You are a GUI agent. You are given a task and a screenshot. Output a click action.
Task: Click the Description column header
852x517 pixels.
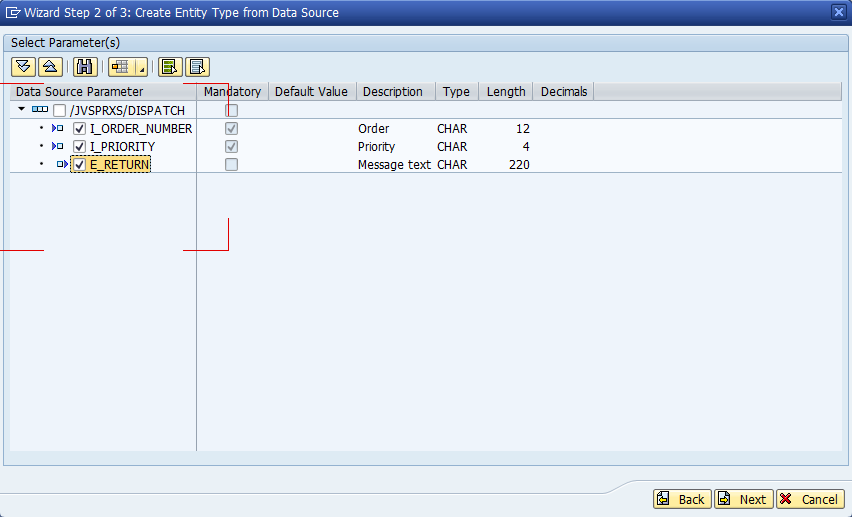pos(396,91)
